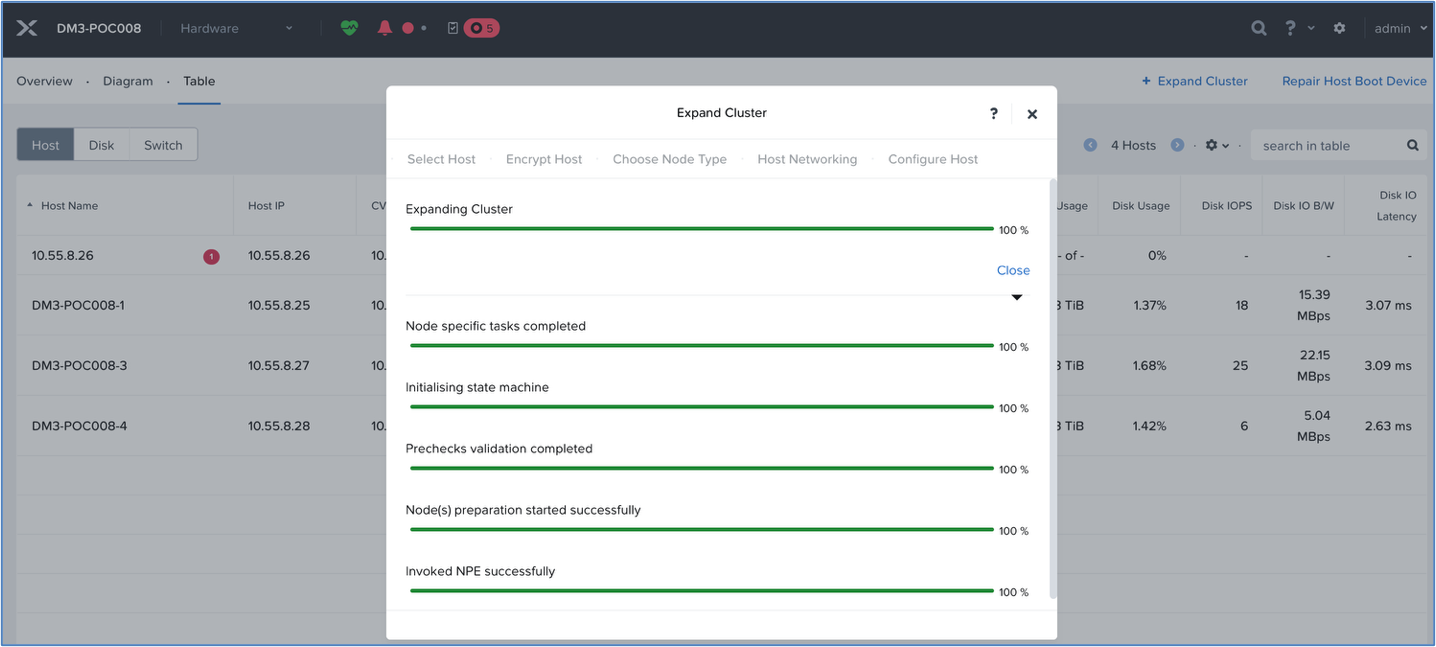Click Node specific tasks completed progress bar
Viewport: 1436px width, 647px height.
(x=702, y=346)
